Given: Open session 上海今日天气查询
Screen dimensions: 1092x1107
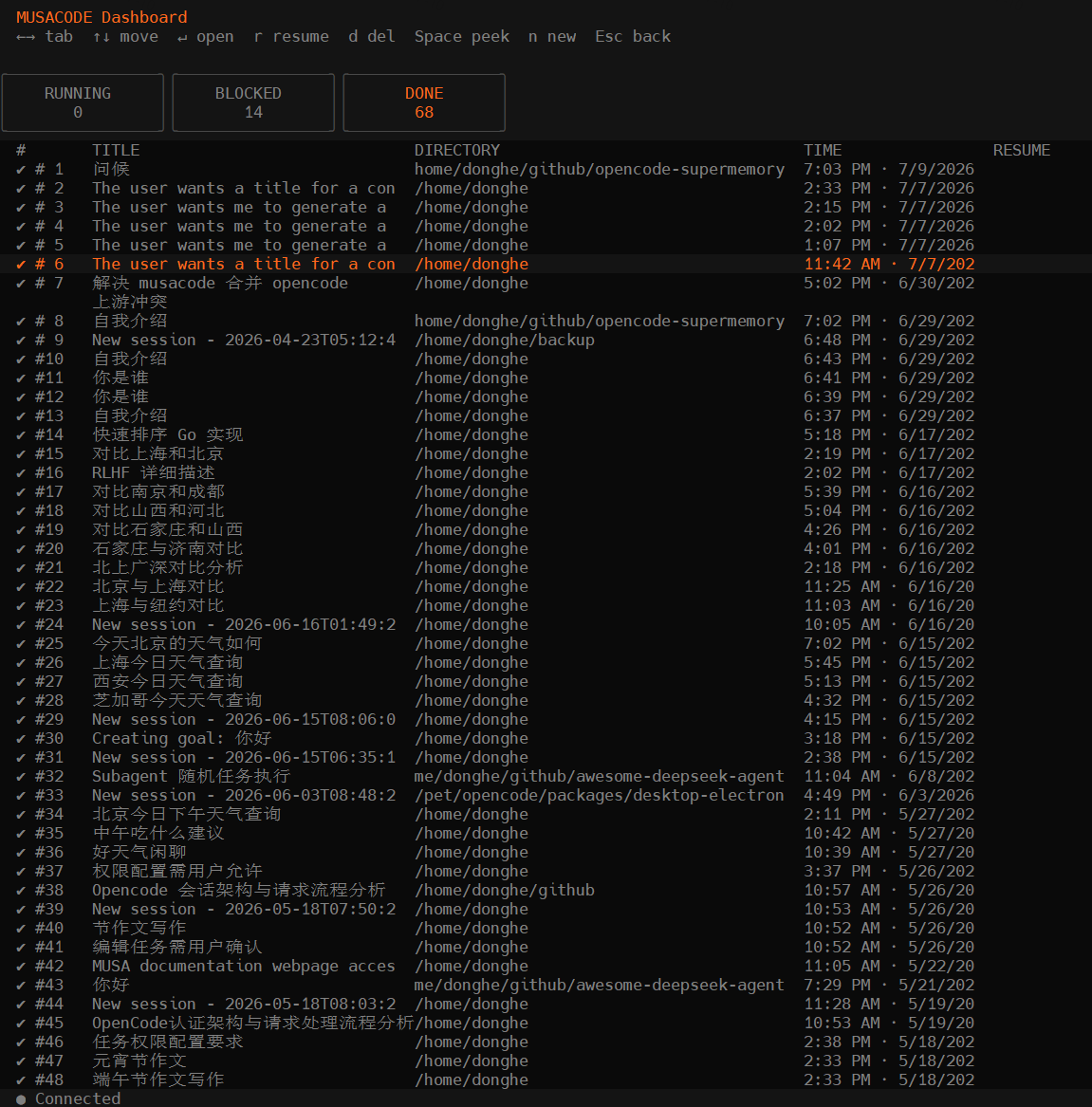Looking at the screenshot, I should 546,663.
